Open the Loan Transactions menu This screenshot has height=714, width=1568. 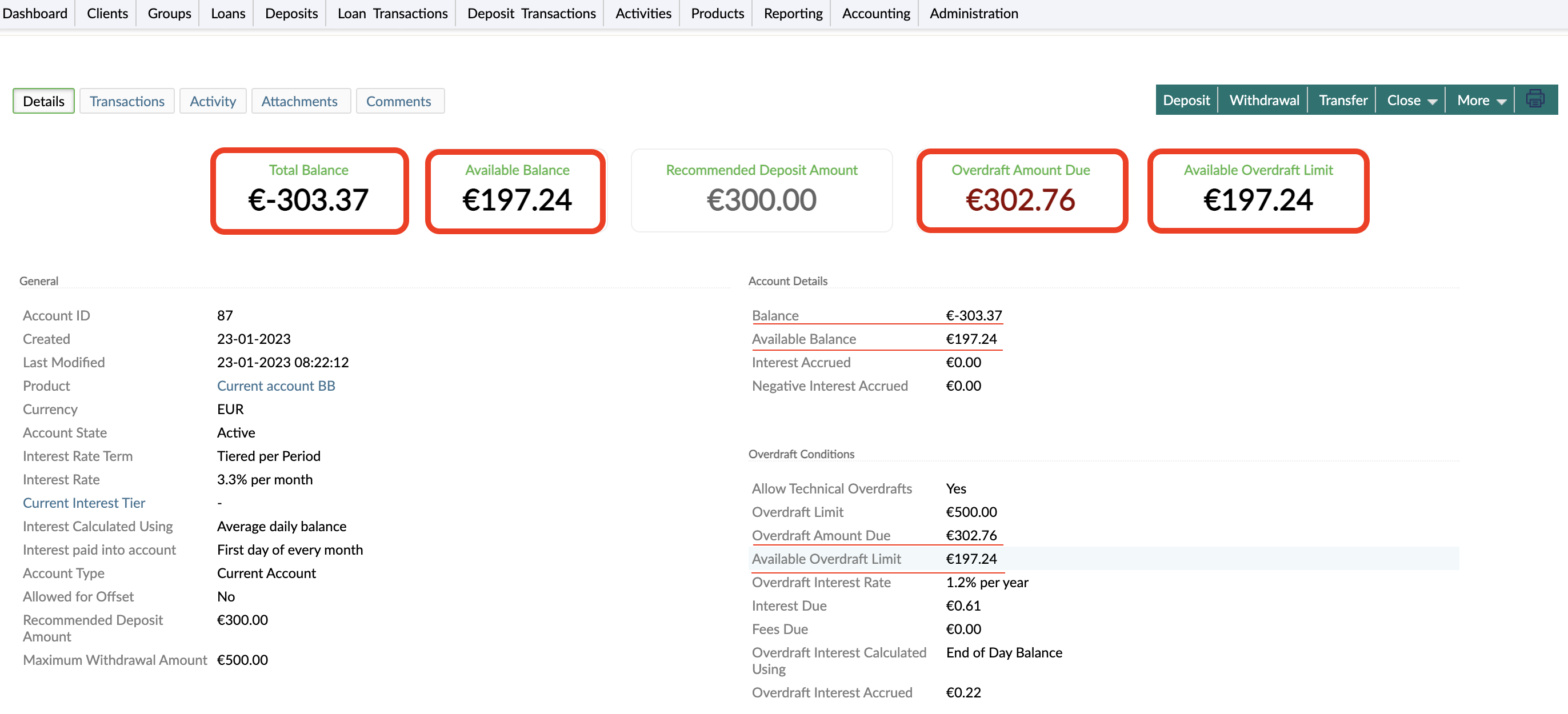[391, 13]
